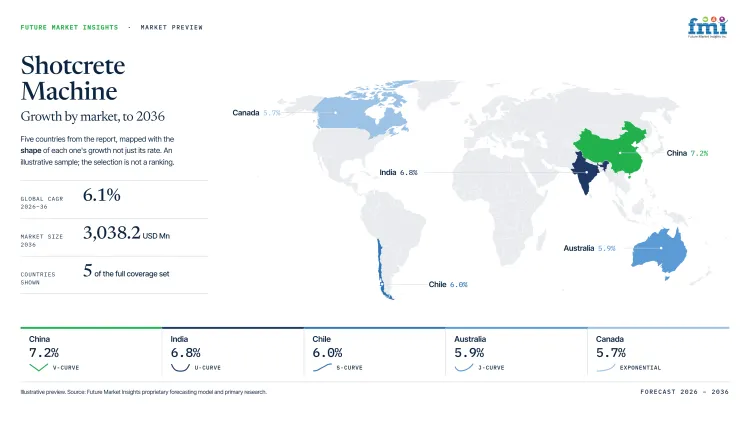Click the exponential curve icon under Canada
Image resolution: width=750 pixels, height=421 pixels.
point(606,367)
